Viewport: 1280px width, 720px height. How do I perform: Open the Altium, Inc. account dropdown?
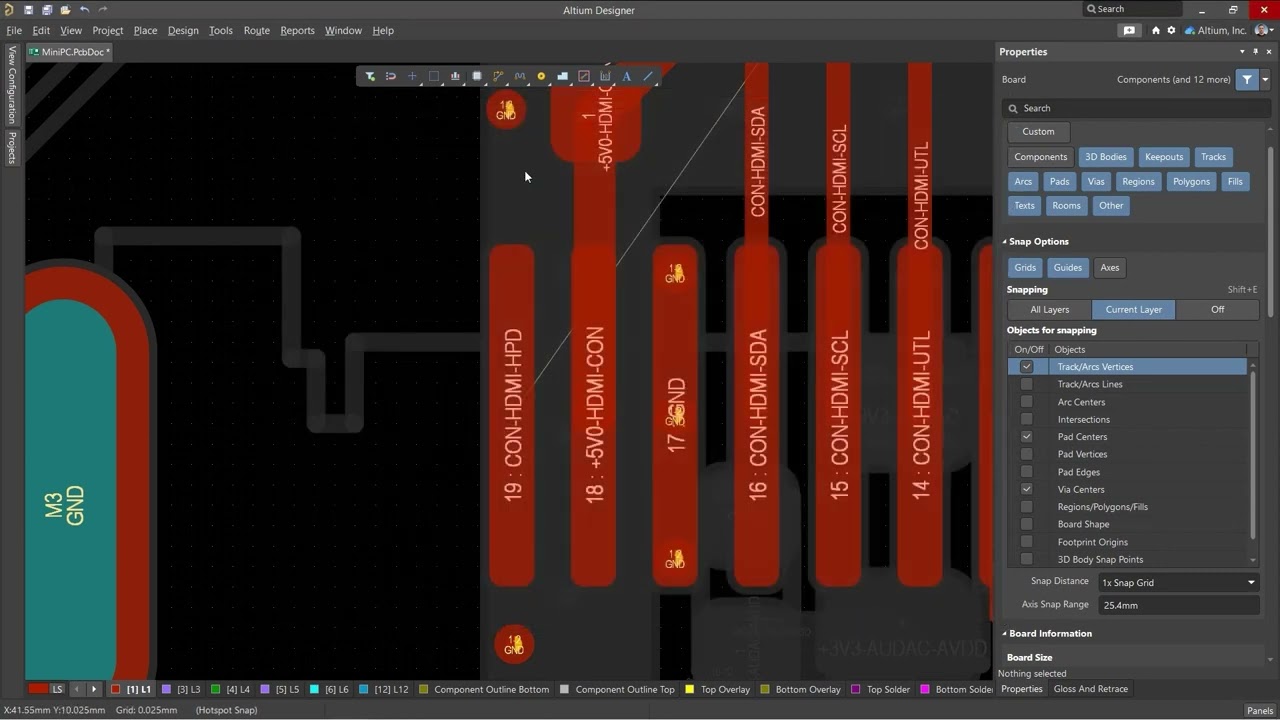tap(1222, 30)
